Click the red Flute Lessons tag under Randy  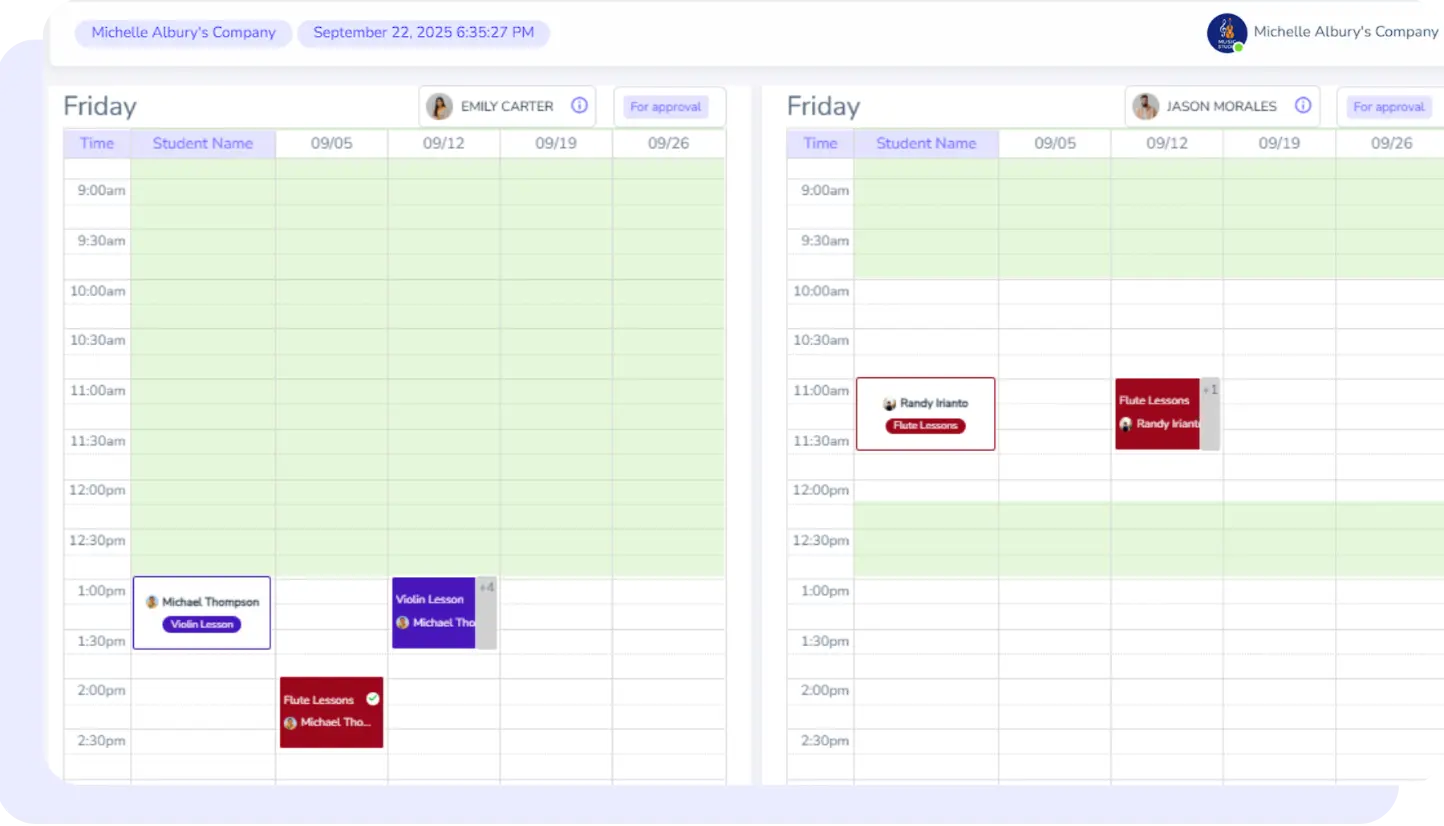pyautogui.click(x=925, y=426)
